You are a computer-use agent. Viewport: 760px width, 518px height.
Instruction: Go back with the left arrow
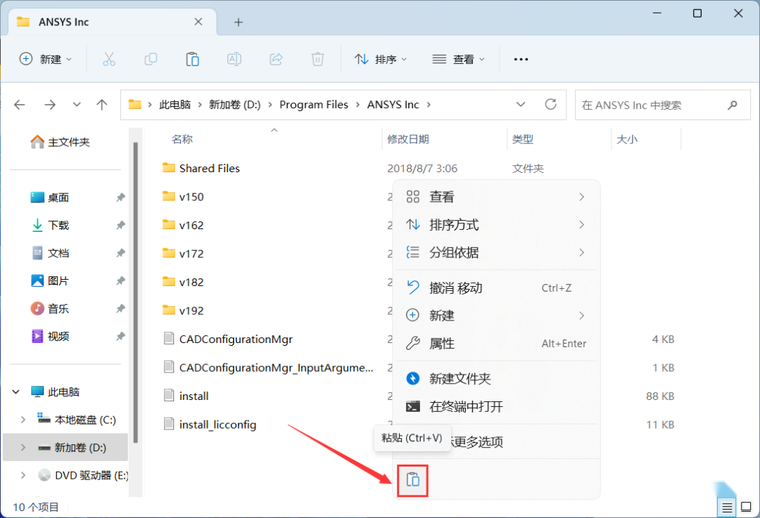click(x=19, y=105)
